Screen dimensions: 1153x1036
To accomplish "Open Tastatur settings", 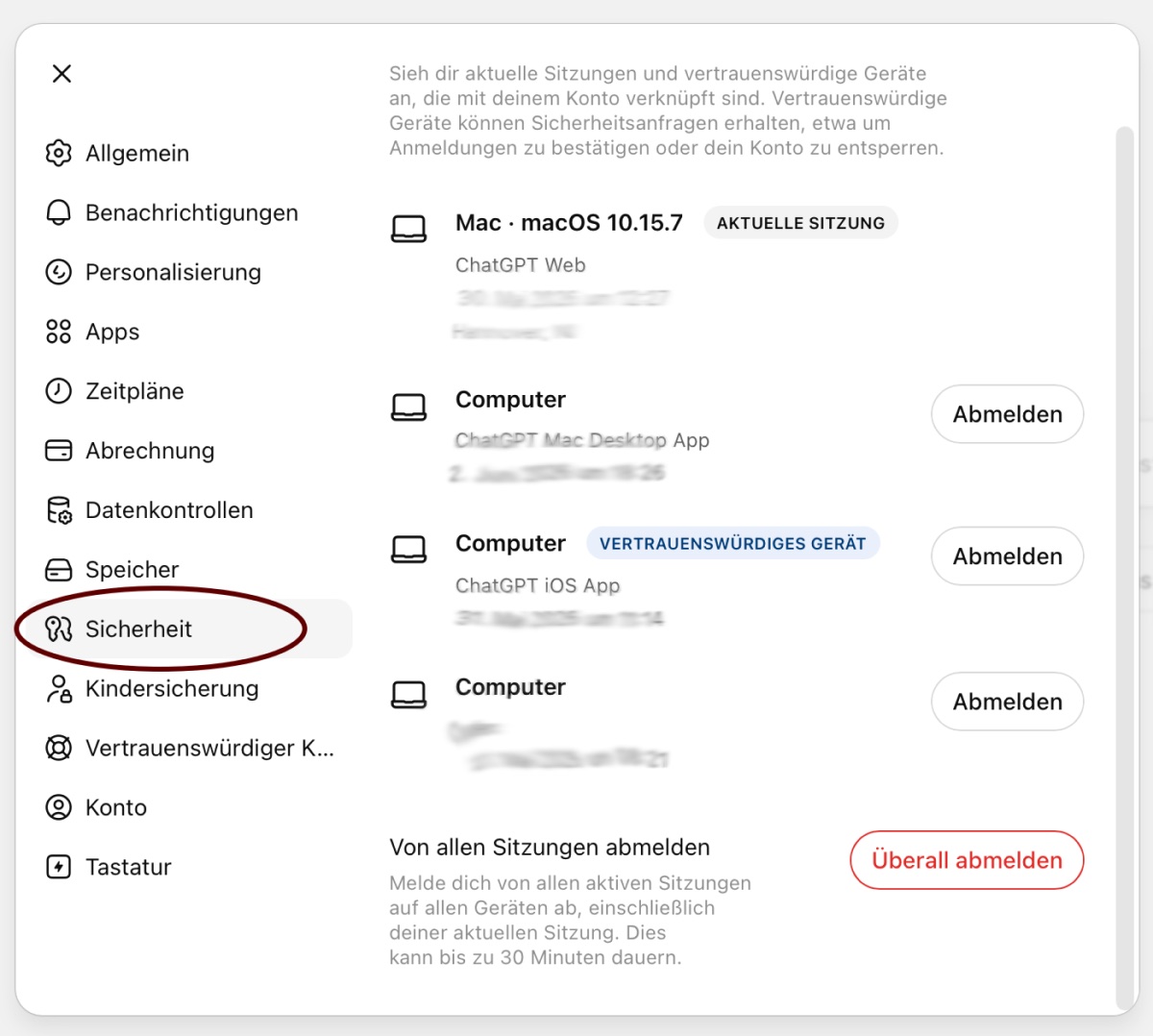I will click(190, 867).
